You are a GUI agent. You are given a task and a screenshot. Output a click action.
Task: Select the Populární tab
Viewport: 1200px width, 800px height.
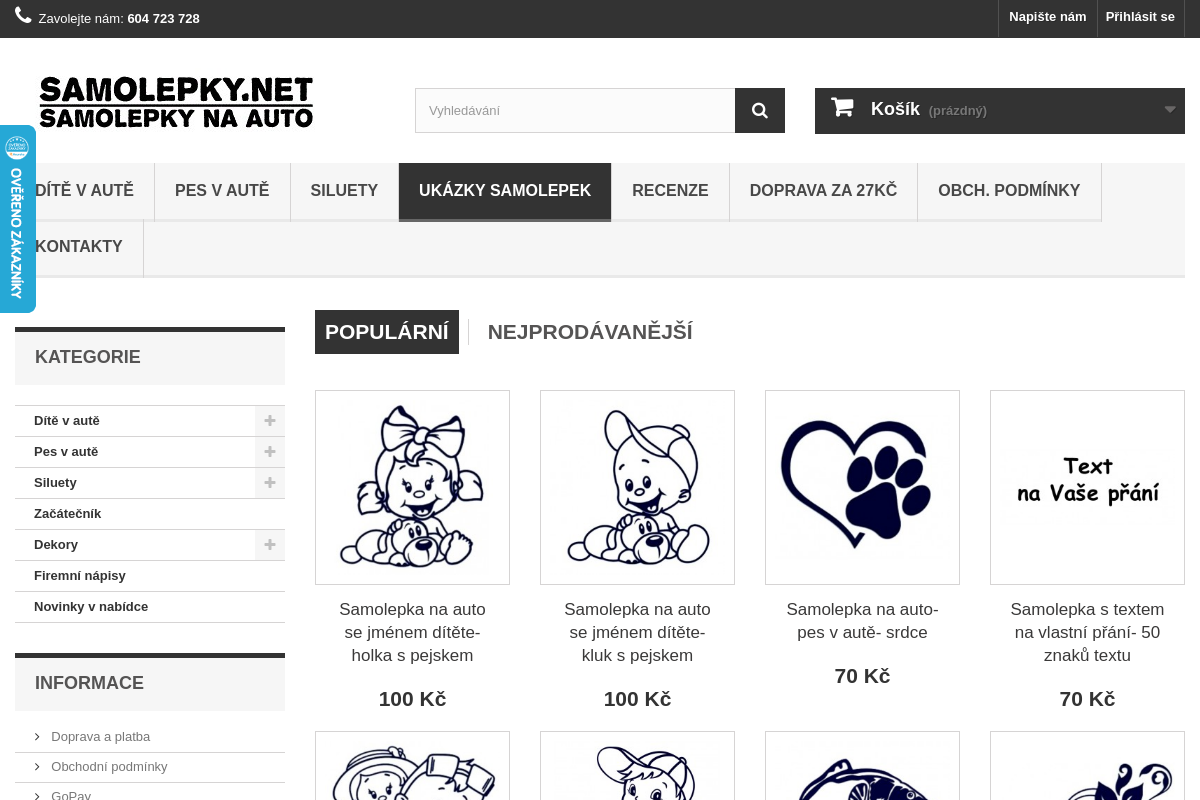(x=387, y=332)
